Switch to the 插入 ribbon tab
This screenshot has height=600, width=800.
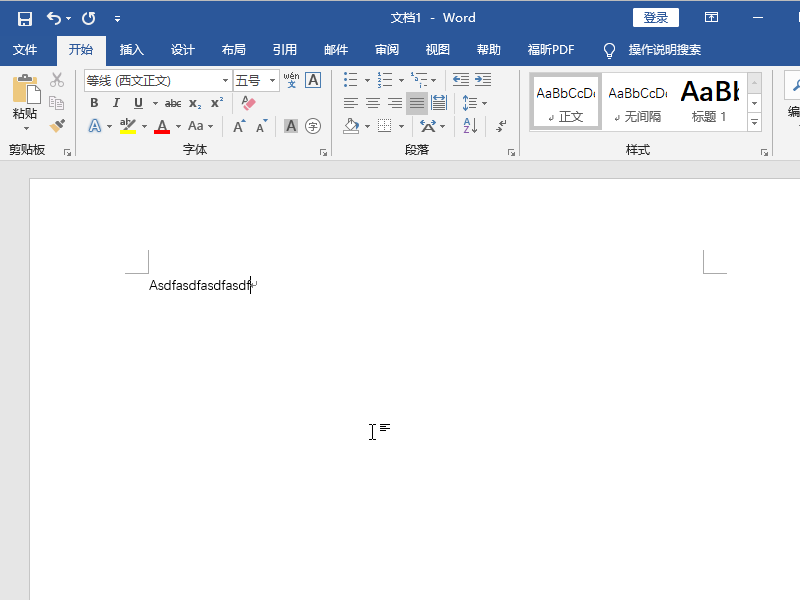coord(132,50)
